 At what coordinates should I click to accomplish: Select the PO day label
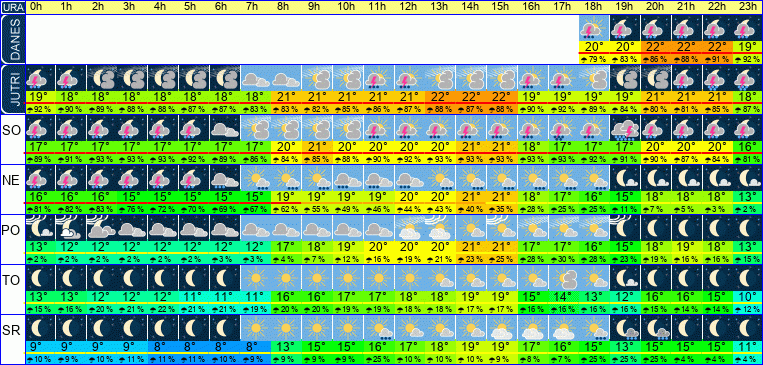click(x=11, y=230)
